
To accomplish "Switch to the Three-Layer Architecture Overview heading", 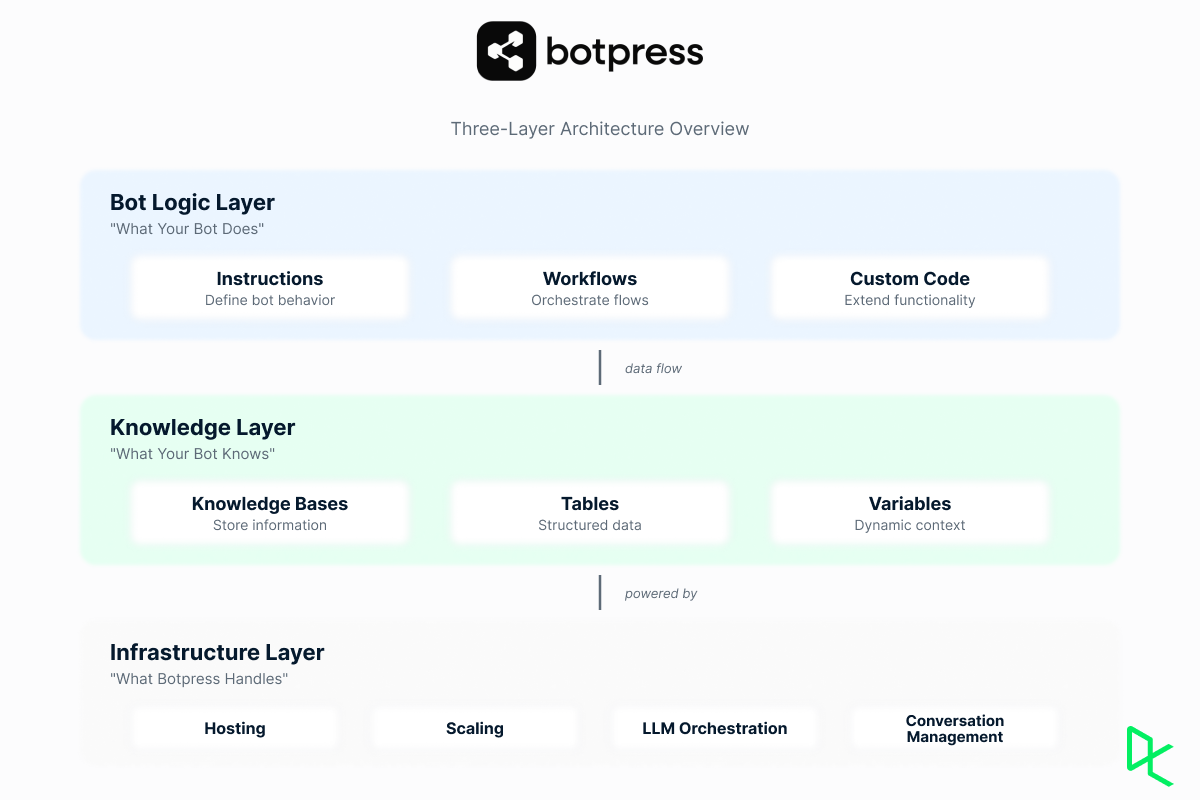I will [x=600, y=128].
